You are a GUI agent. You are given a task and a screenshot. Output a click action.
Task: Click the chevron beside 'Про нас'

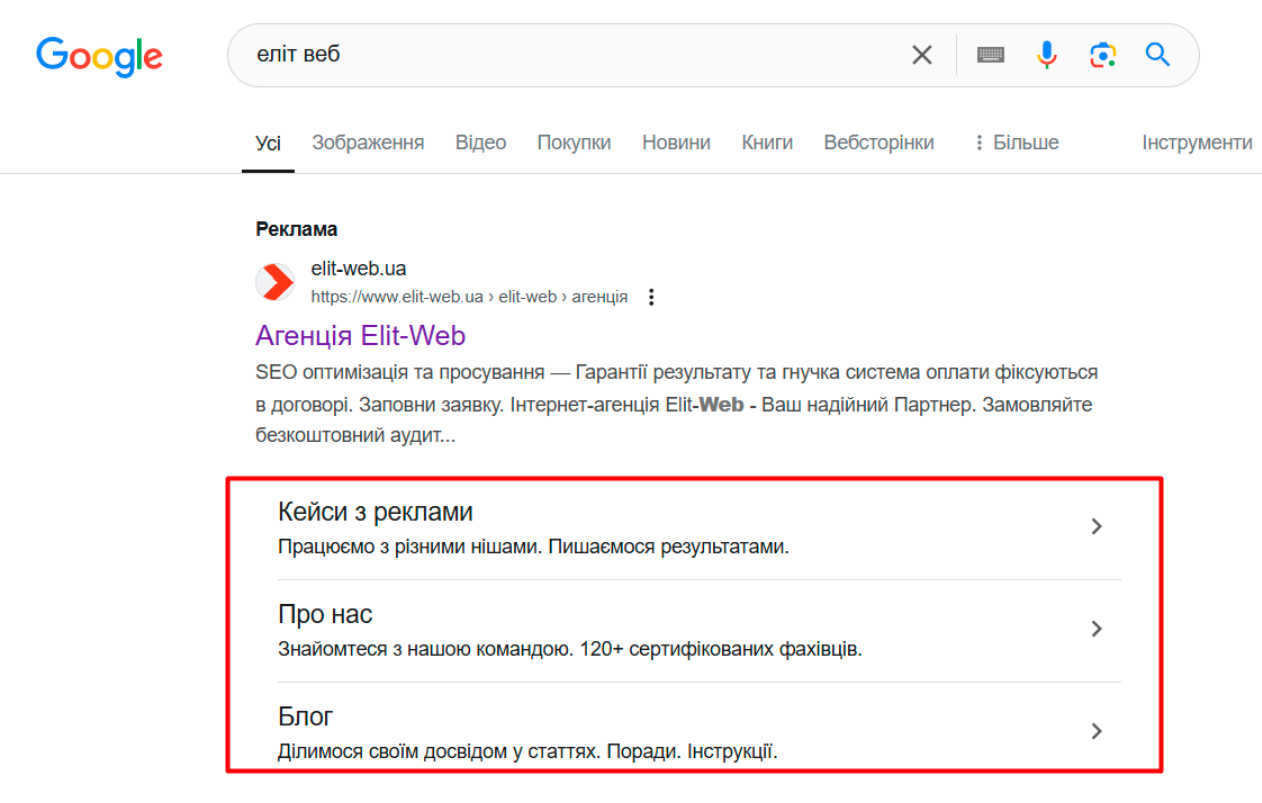(1097, 629)
